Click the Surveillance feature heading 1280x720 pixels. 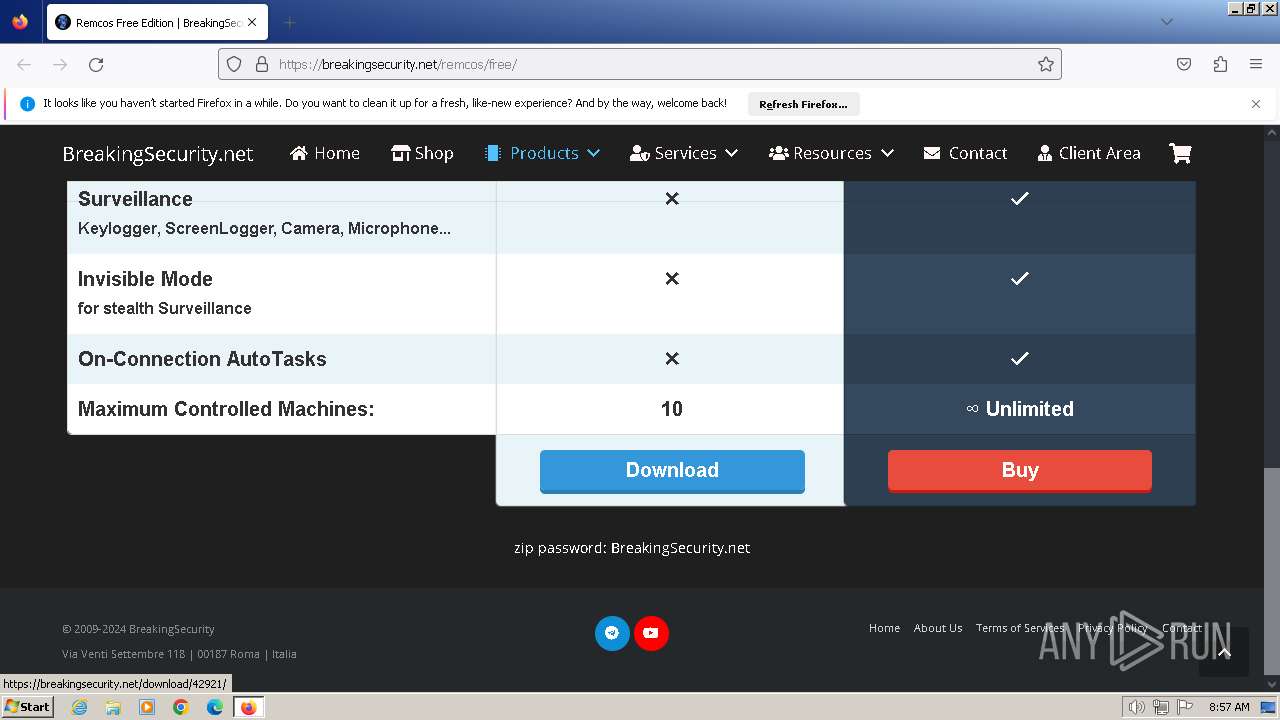[135, 199]
